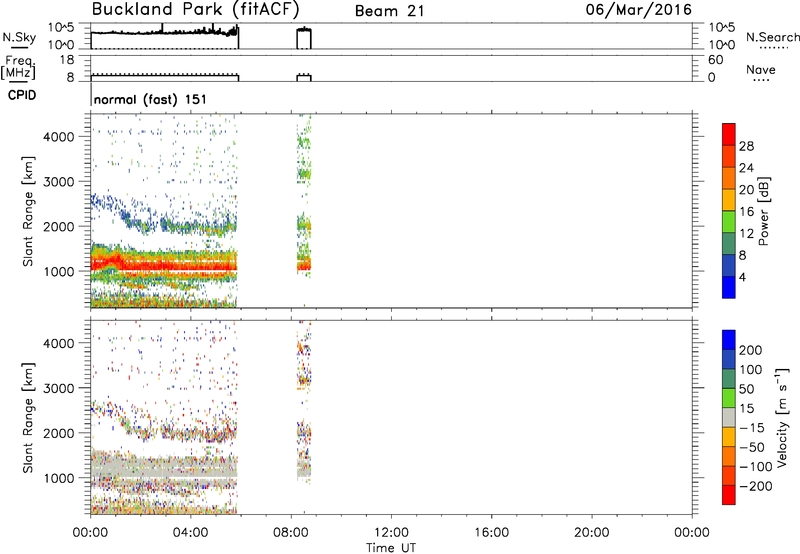Click the '20:00' time tick label
800x554 pixels.
click(x=592, y=533)
